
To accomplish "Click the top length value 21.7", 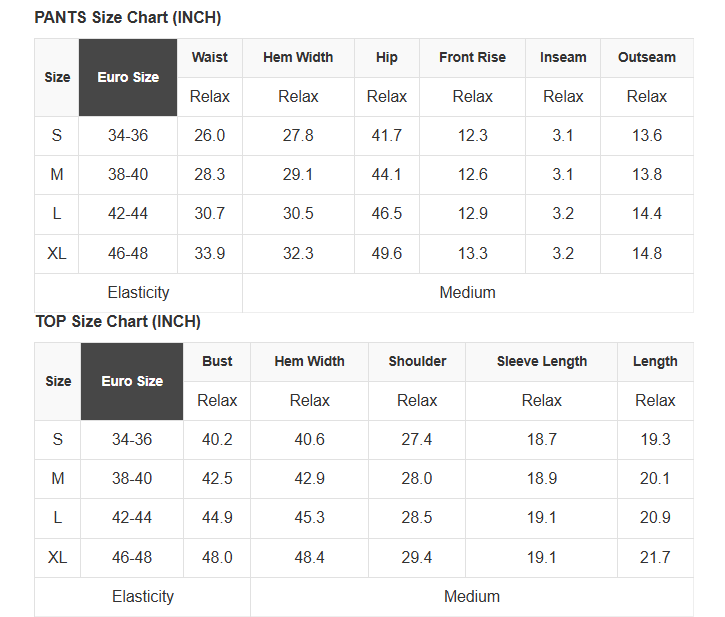I will tap(655, 558).
